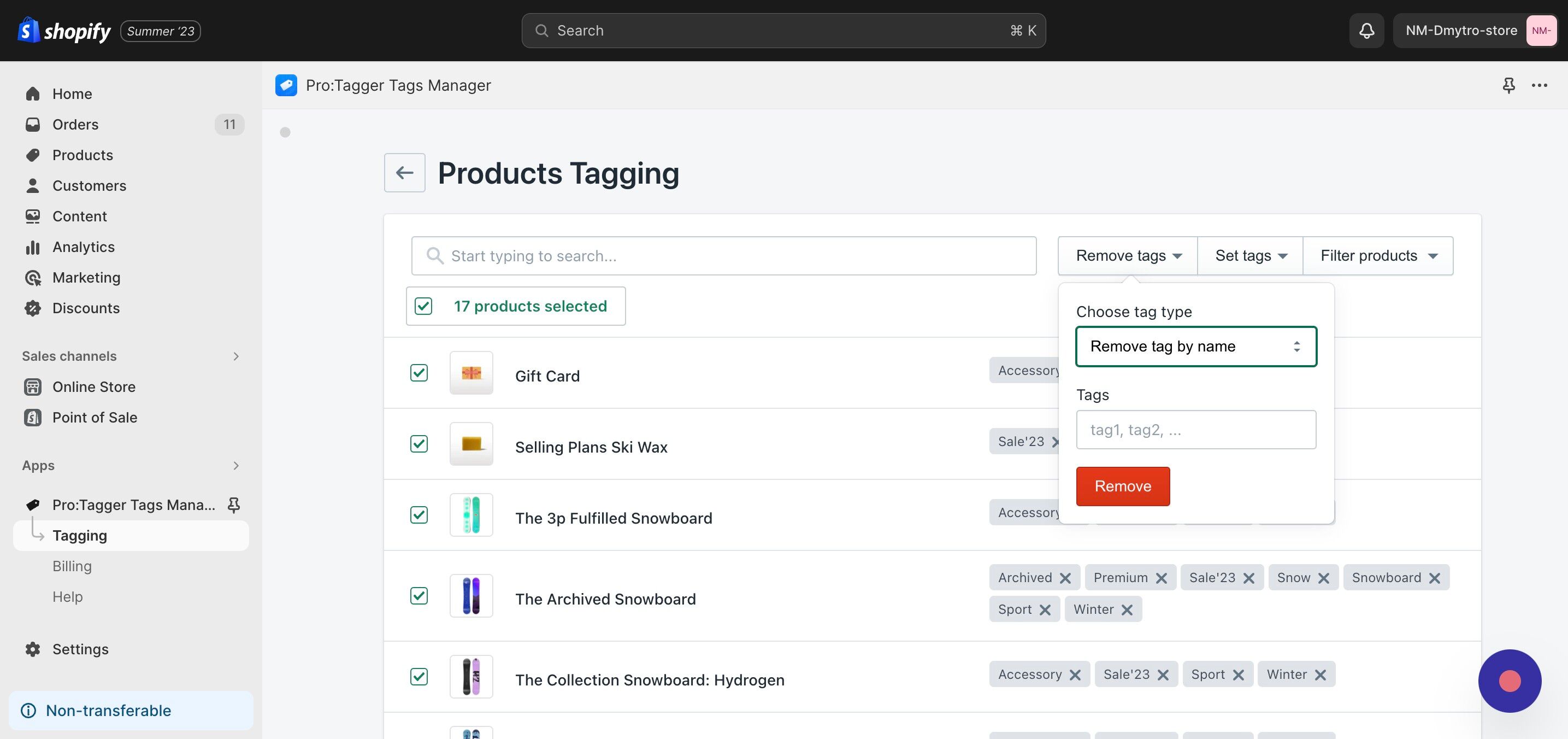
Task: Click the Point of Sale bag icon
Action: 33,417
